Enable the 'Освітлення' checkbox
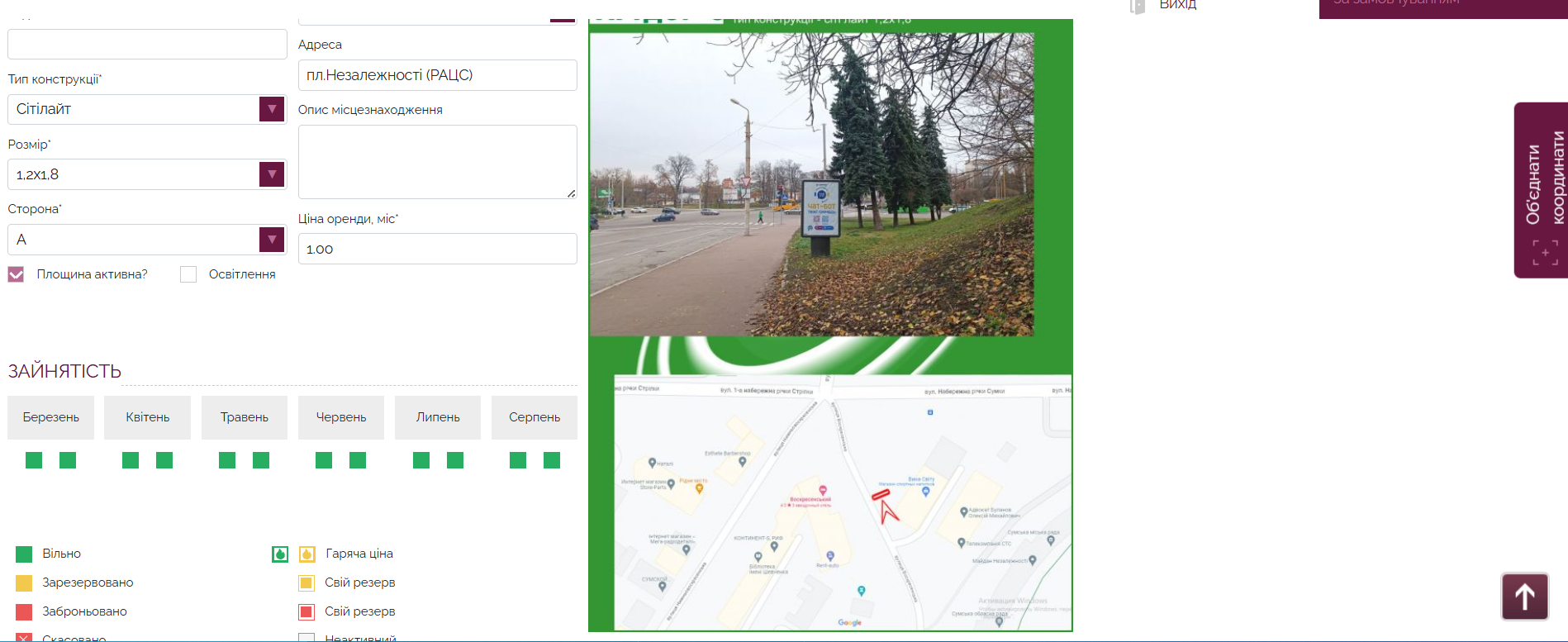This screenshot has width=1568, height=642. pos(188,274)
